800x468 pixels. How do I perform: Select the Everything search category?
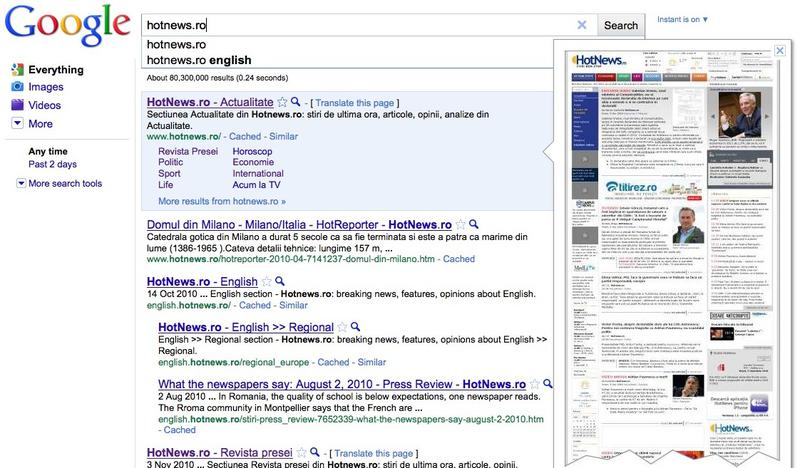pyautogui.click(x=56, y=69)
